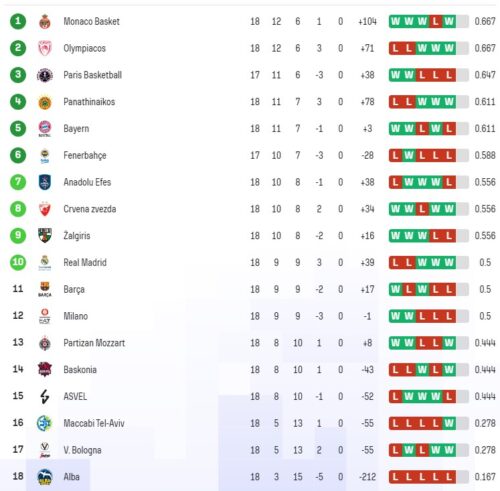Image resolution: width=500 pixels, height=491 pixels.
Task: Click the ASVEL lightning bolt logo
Action: pyautogui.click(x=45, y=396)
